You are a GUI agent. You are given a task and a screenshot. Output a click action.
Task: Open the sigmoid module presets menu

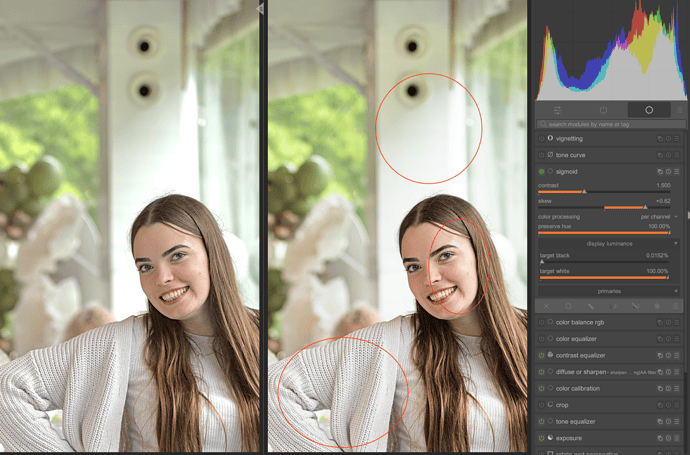pos(678,172)
